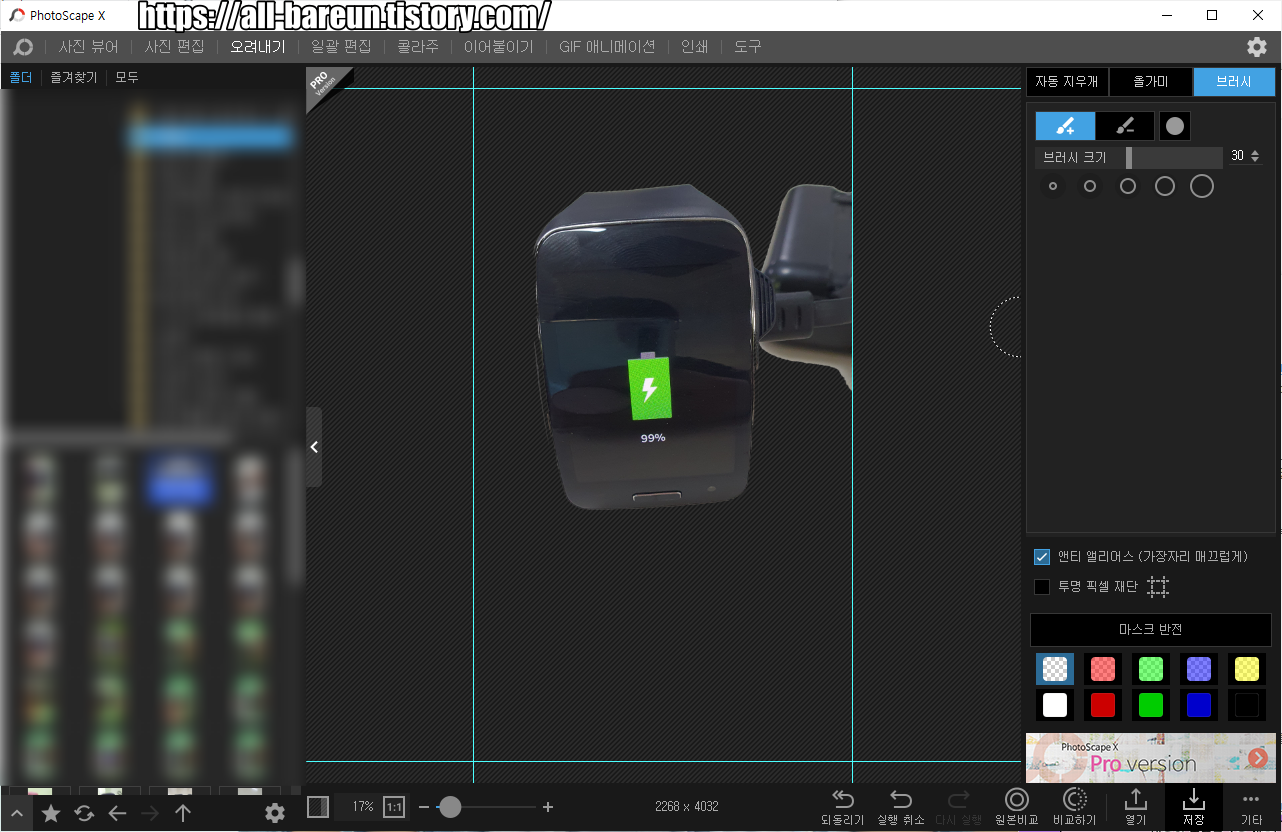
Task: Go up one folder level
Action: click(x=183, y=814)
